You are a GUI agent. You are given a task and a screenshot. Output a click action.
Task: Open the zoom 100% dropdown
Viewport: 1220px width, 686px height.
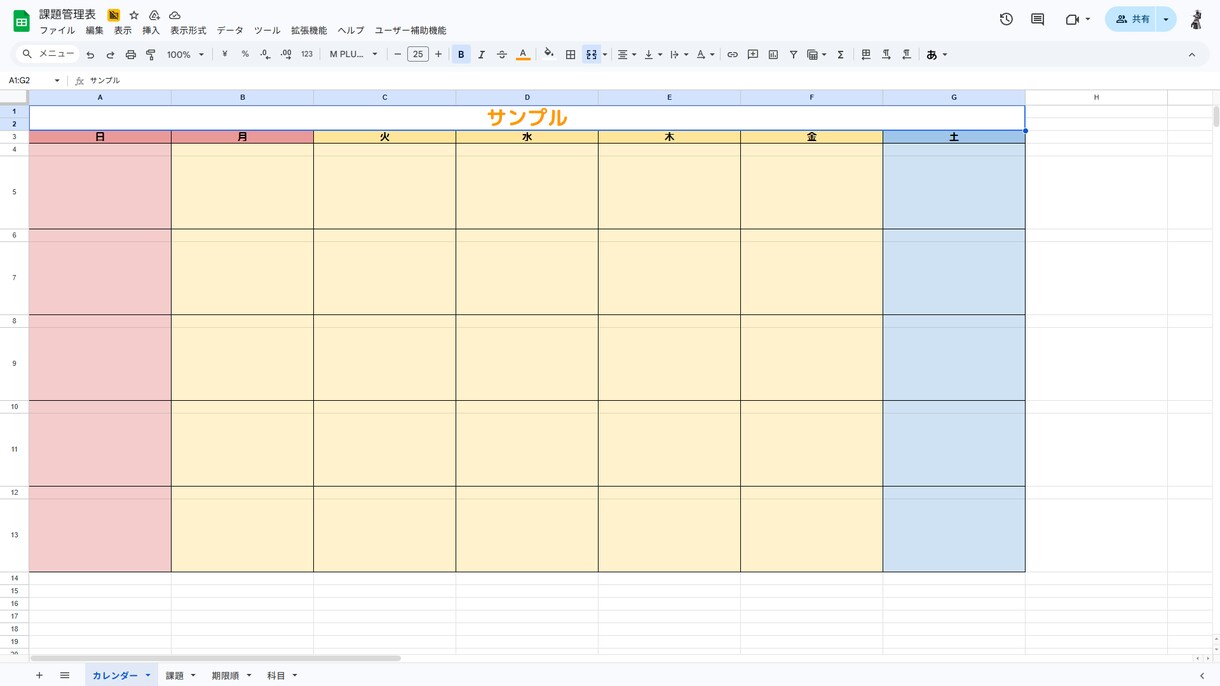pyautogui.click(x=185, y=55)
